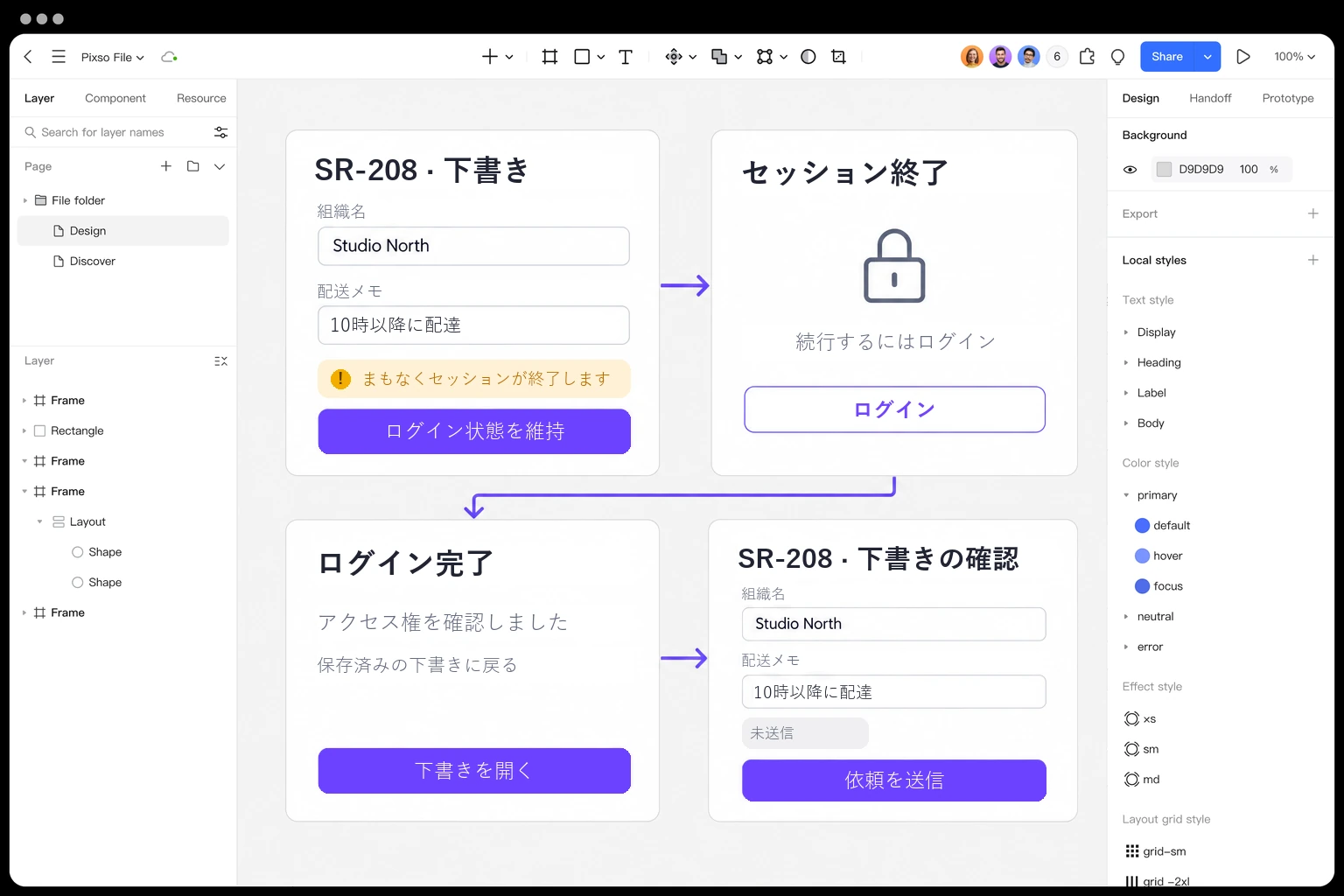Open the Handoff tab
This screenshot has height=896, width=1344.
1210,98
